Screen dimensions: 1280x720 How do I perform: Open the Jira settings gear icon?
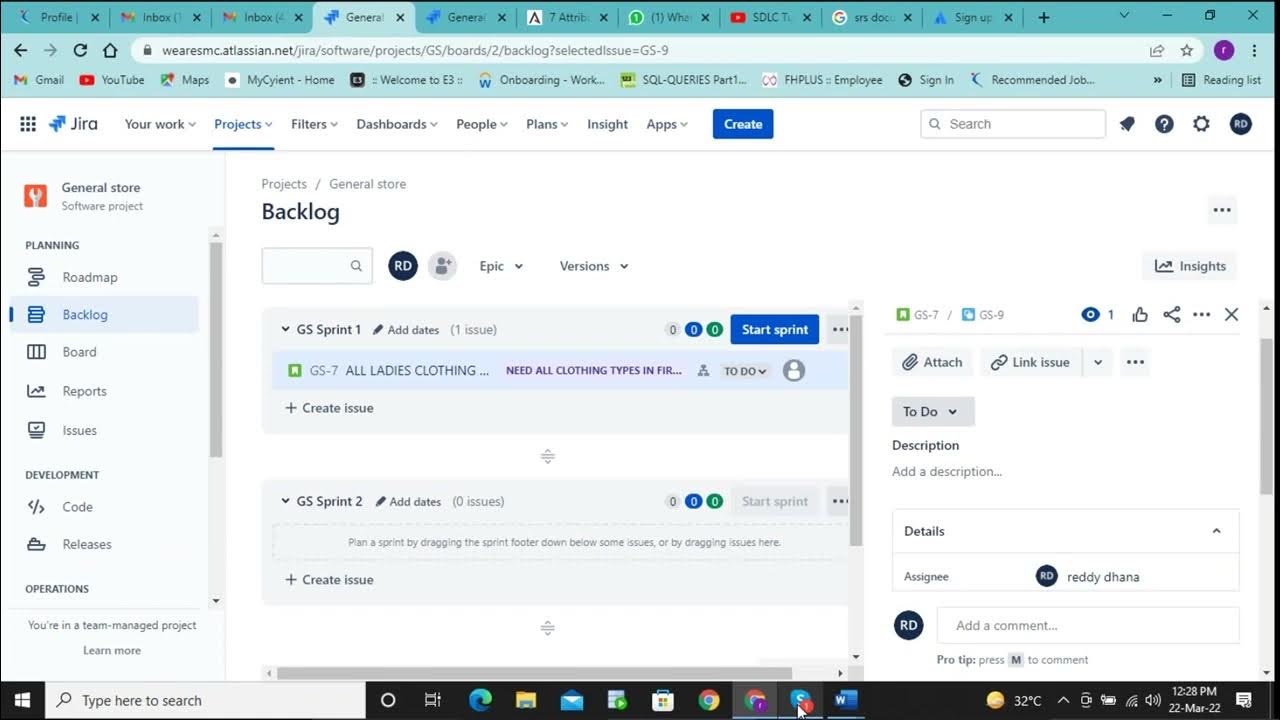[x=1202, y=124]
